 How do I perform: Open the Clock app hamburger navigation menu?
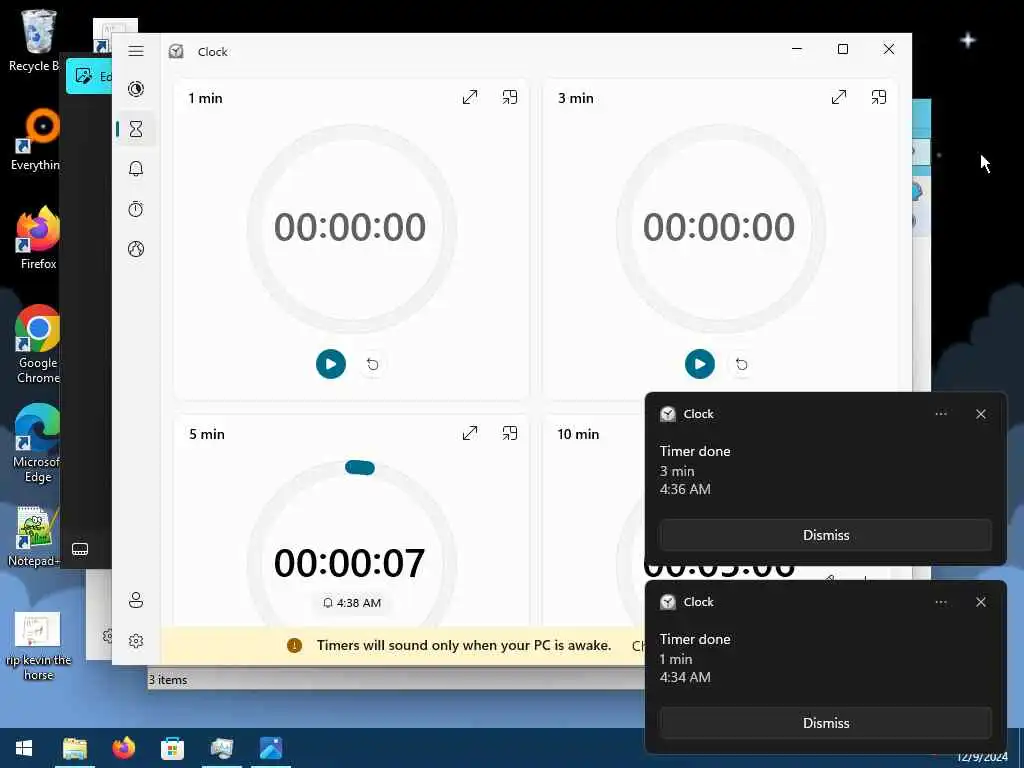pyautogui.click(x=136, y=51)
